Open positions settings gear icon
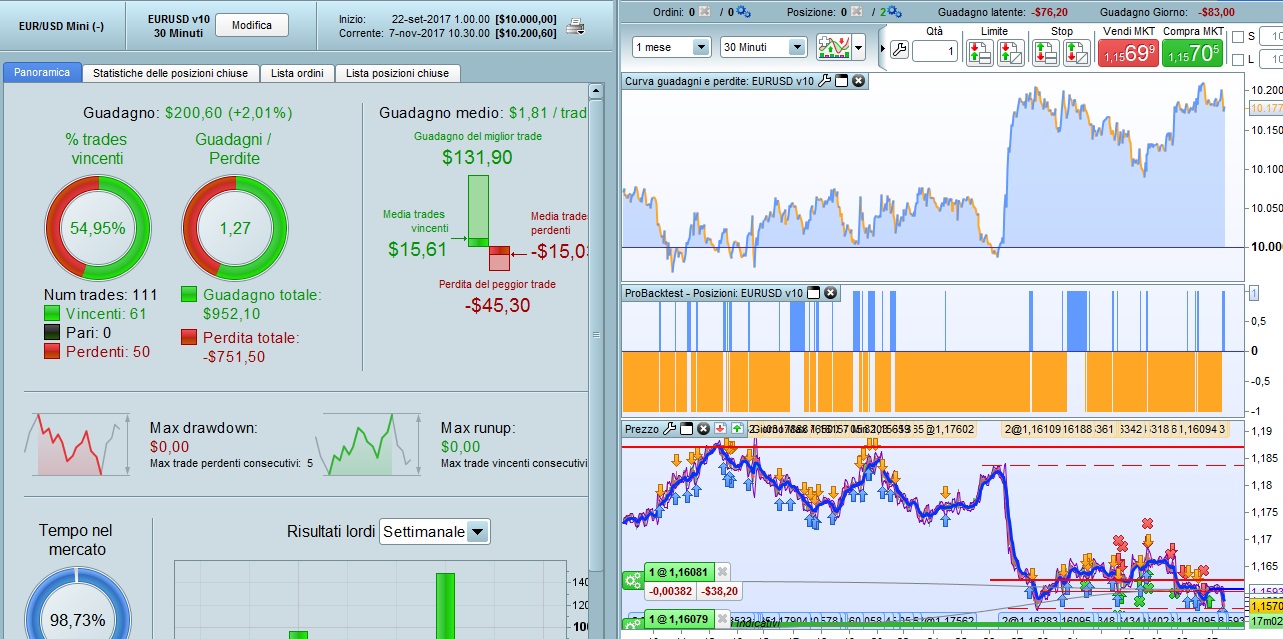This screenshot has width=1283, height=639. (x=893, y=12)
